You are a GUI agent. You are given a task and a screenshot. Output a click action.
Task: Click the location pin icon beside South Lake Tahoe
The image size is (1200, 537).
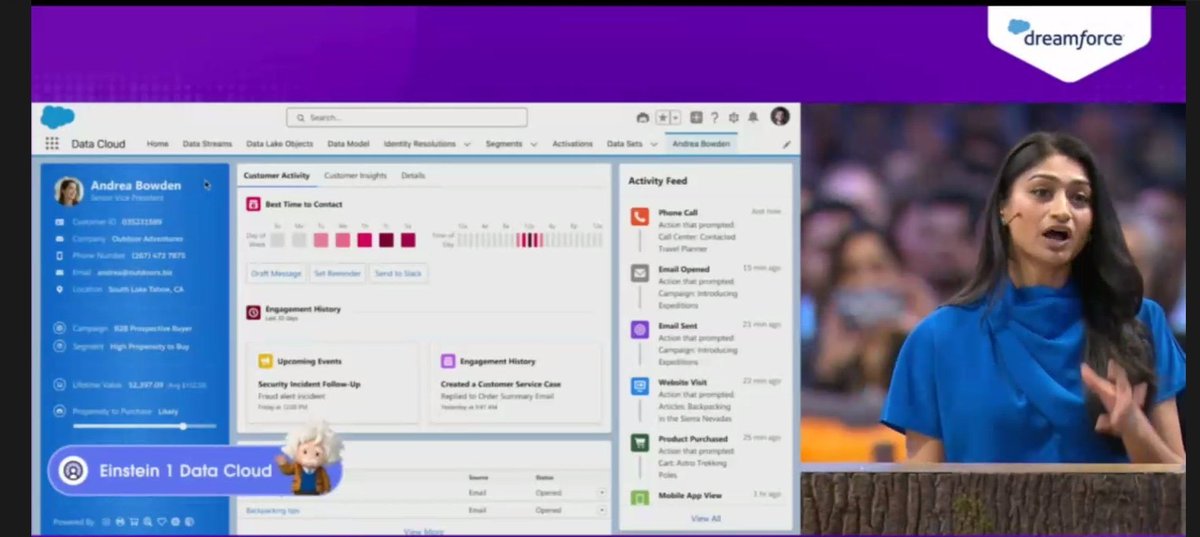(60, 289)
